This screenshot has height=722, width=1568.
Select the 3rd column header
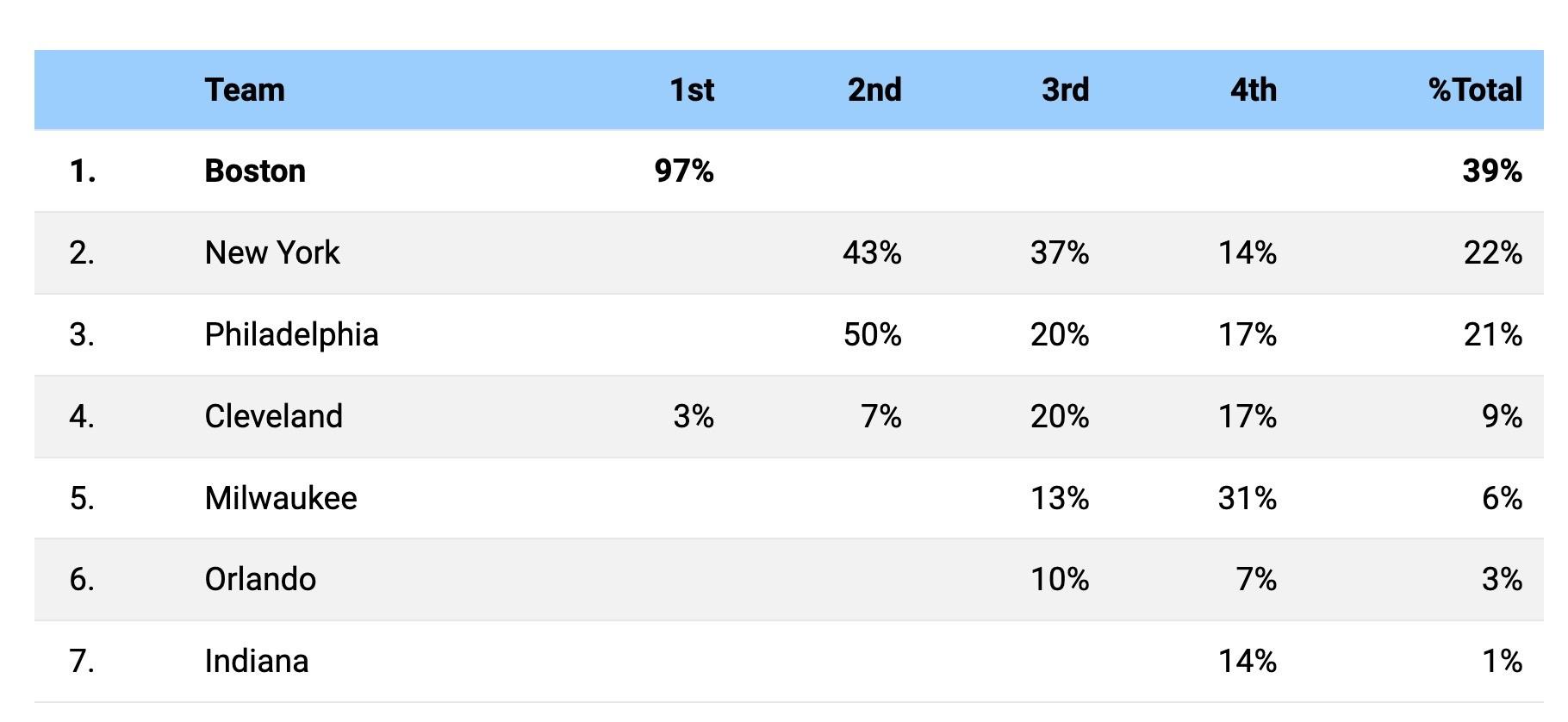(1065, 90)
